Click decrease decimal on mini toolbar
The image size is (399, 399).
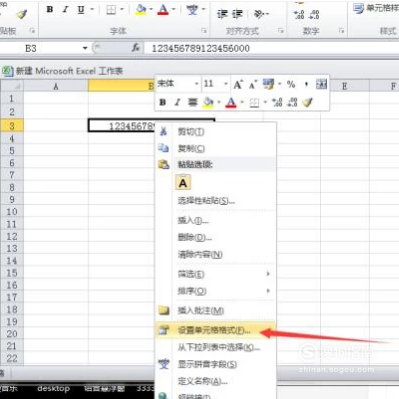292,102
